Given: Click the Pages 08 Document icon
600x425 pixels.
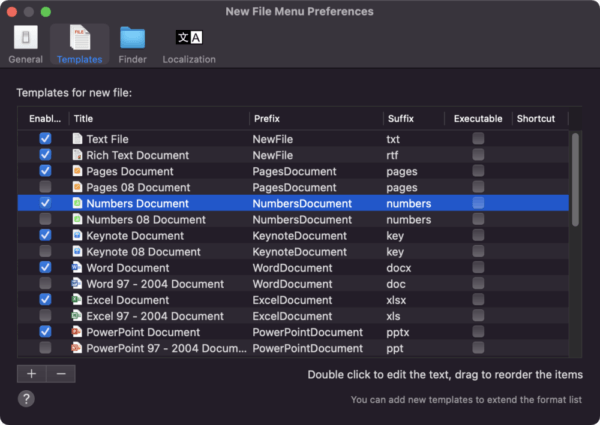Looking at the screenshot, I should [77, 187].
